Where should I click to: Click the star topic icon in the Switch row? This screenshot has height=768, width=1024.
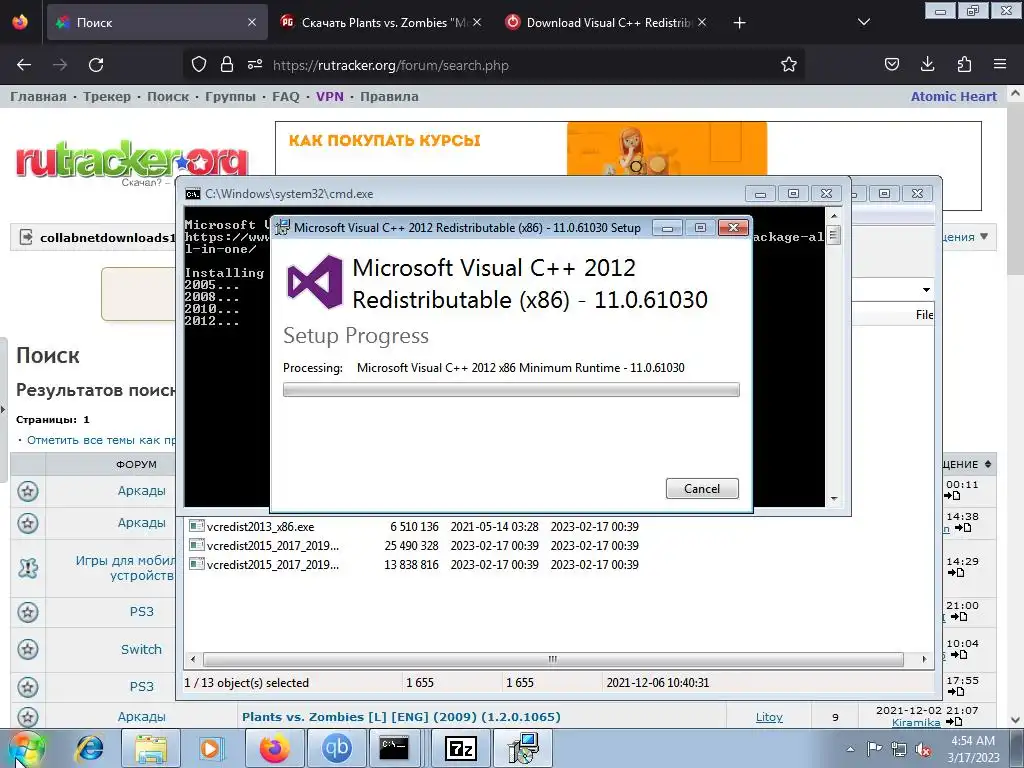[x=27, y=649]
